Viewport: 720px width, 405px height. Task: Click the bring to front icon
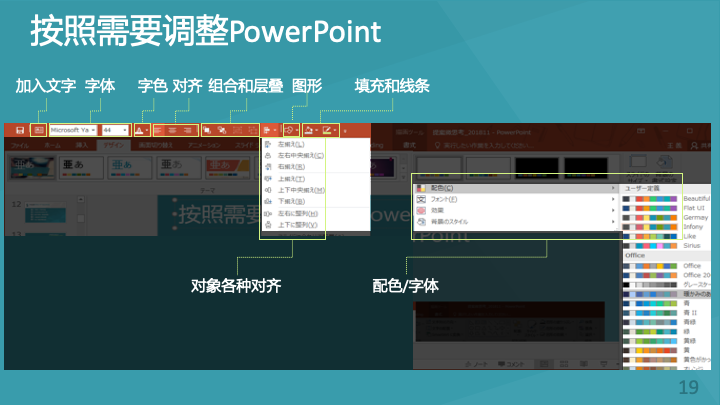[x=207, y=130]
